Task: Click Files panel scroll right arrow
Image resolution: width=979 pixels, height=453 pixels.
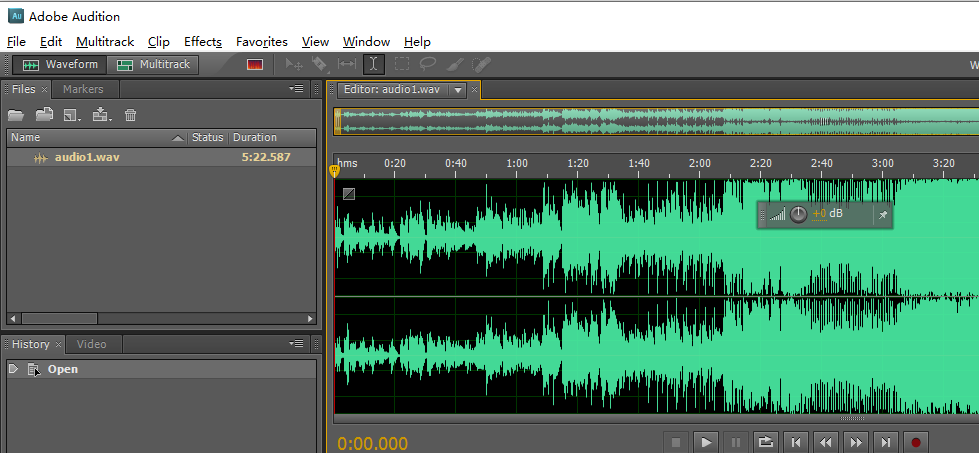Action: pyautogui.click(x=310, y=318)
